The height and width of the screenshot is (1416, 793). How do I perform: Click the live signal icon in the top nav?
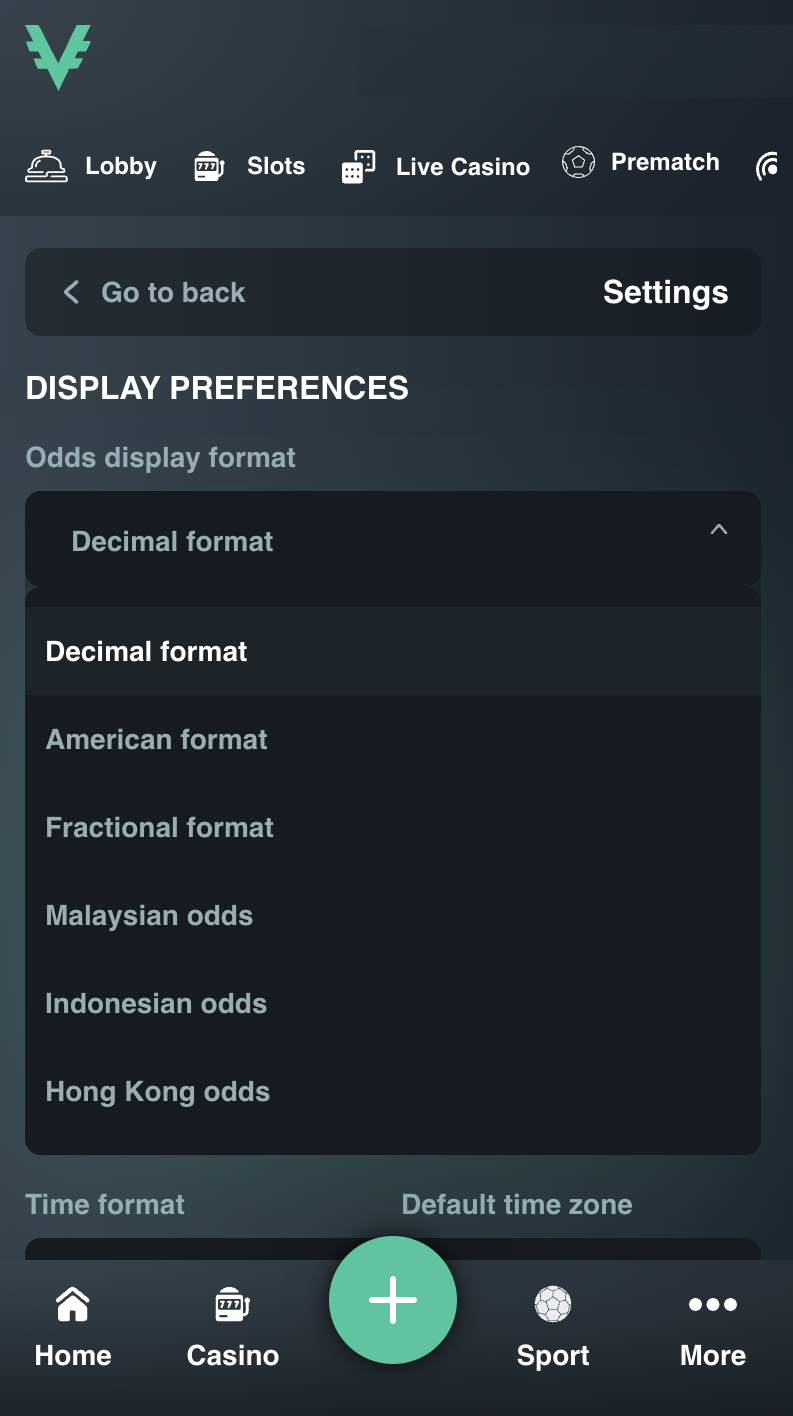[x=767, y=166]
